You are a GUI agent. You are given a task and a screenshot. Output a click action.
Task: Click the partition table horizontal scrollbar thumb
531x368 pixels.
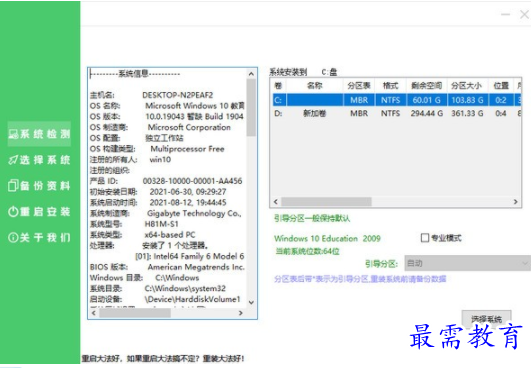pos(326,202)
